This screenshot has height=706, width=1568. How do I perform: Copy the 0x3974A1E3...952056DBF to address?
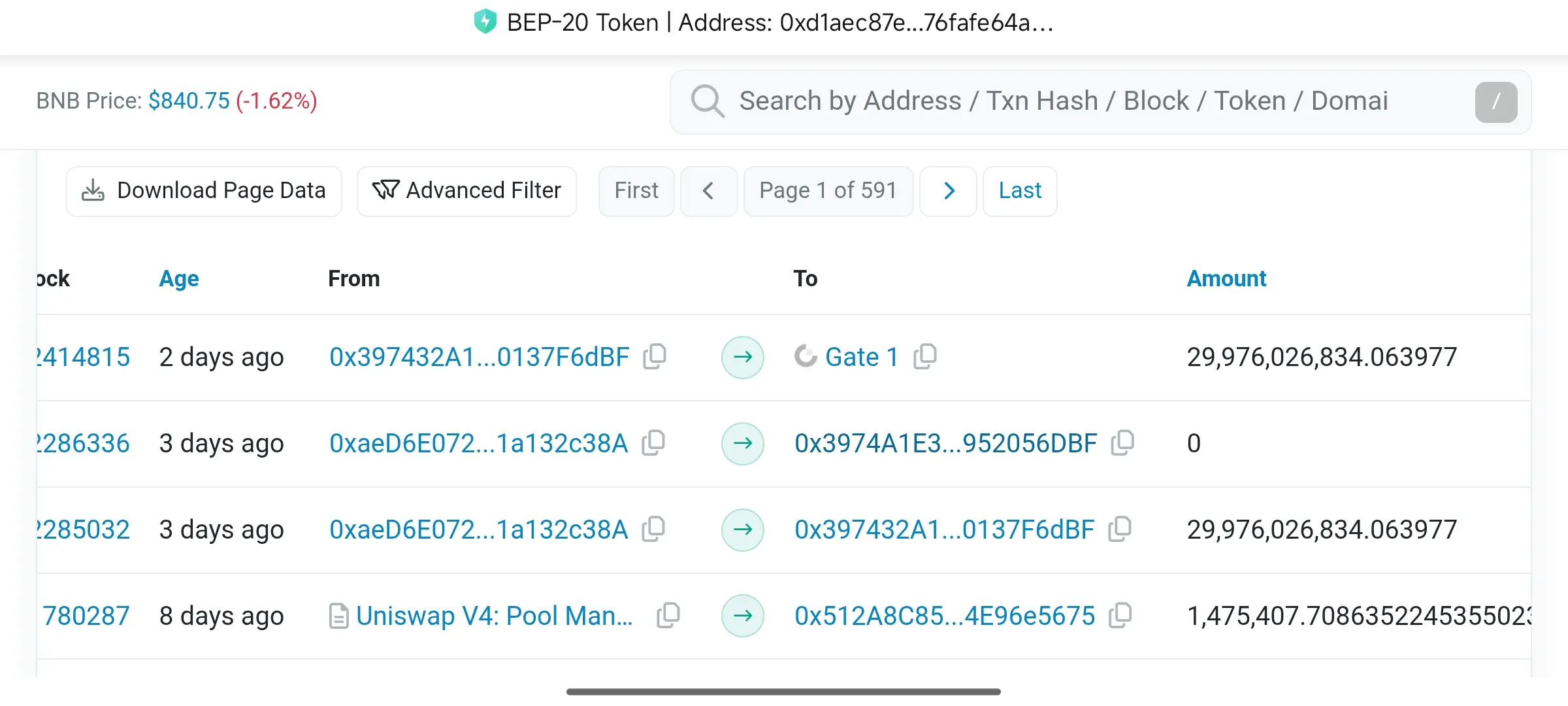(x=1122, y=443)
